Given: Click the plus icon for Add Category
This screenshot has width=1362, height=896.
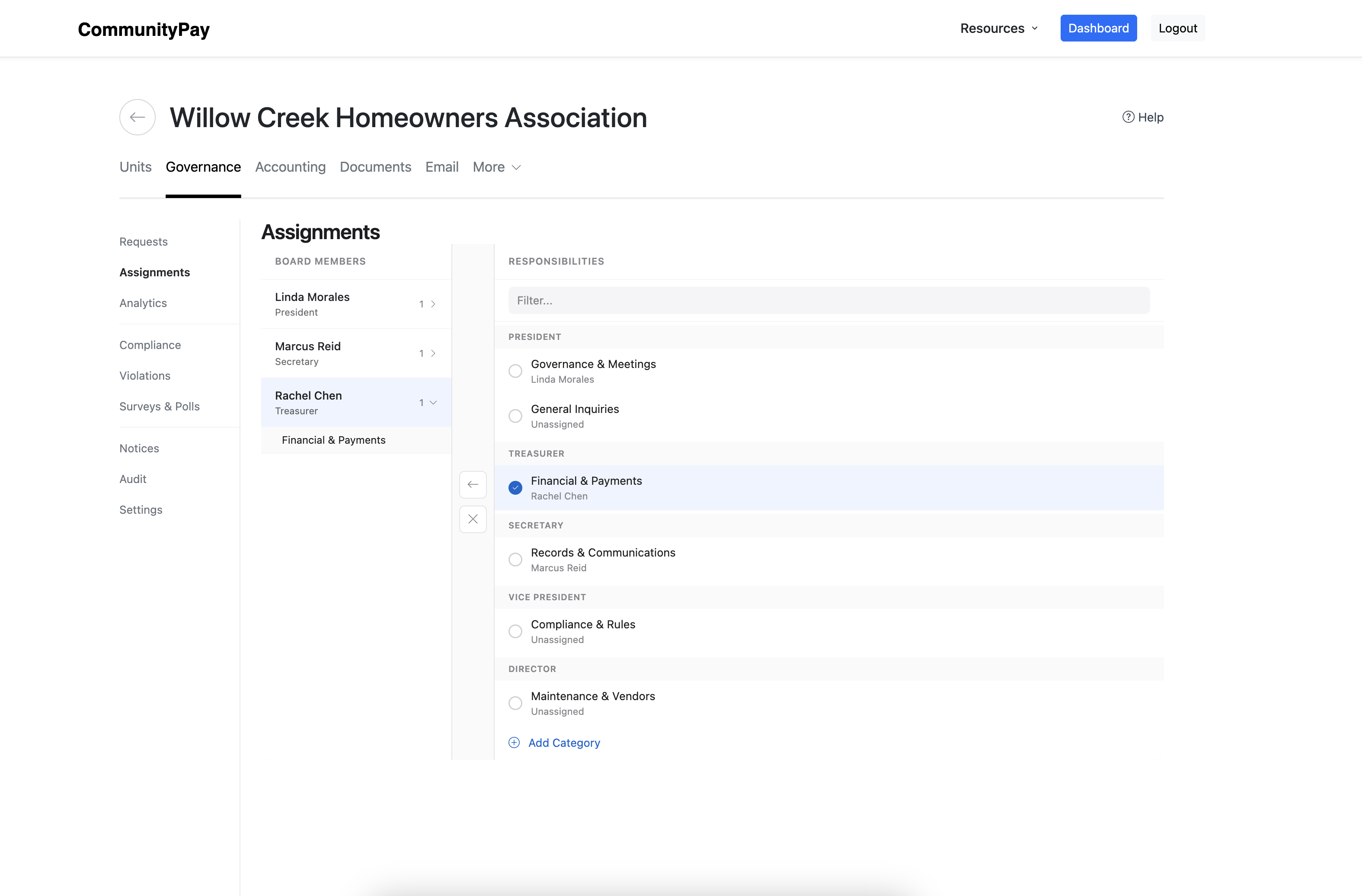Looking at the screenshot, I should click(x=514, y=742).
